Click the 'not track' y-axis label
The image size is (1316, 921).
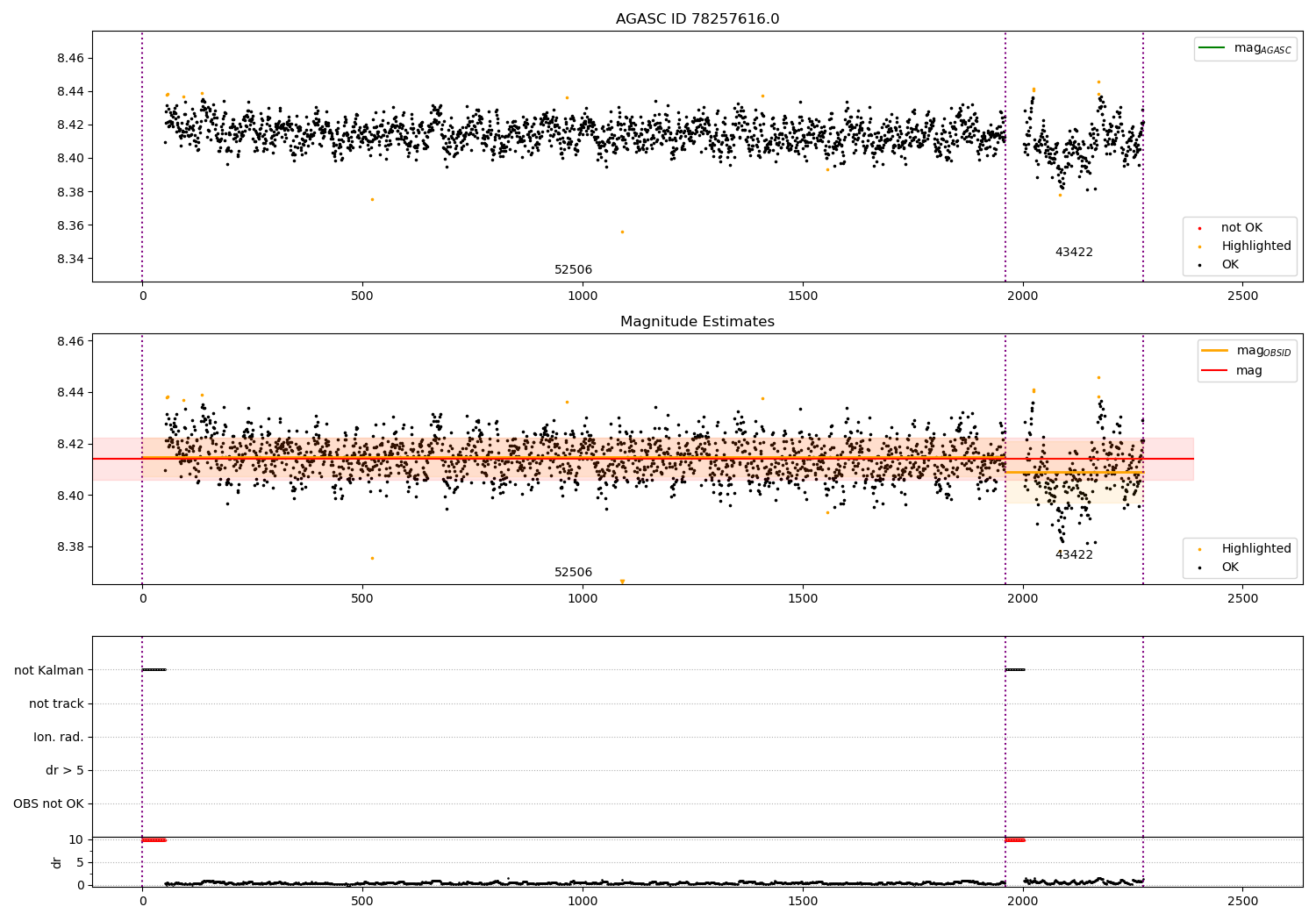pos(56,704)
